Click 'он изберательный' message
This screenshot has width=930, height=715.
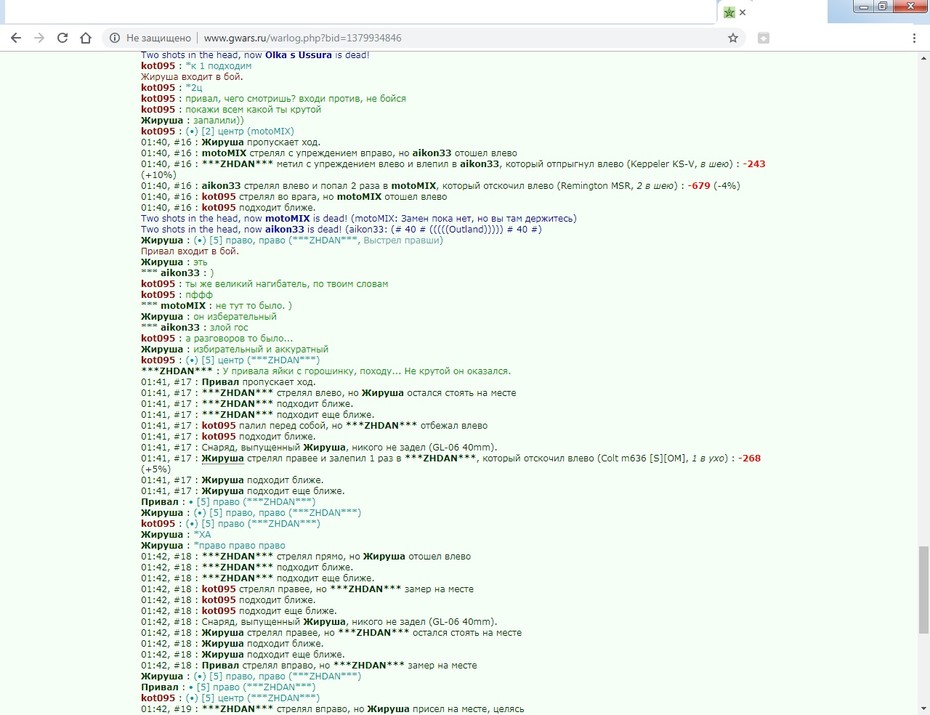tap(235, 317)
